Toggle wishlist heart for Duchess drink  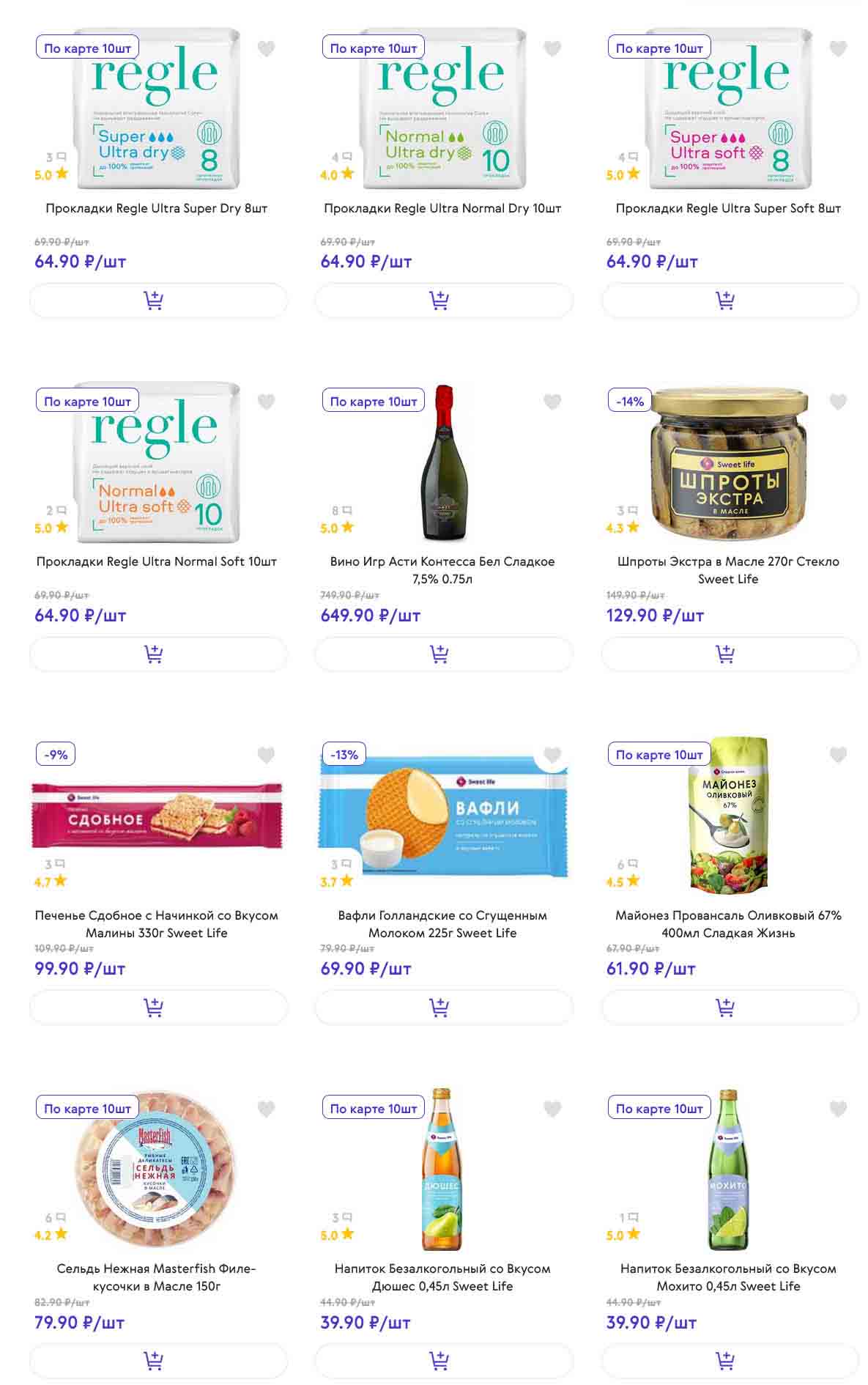pyautogui.click(x=552, y=1109)
